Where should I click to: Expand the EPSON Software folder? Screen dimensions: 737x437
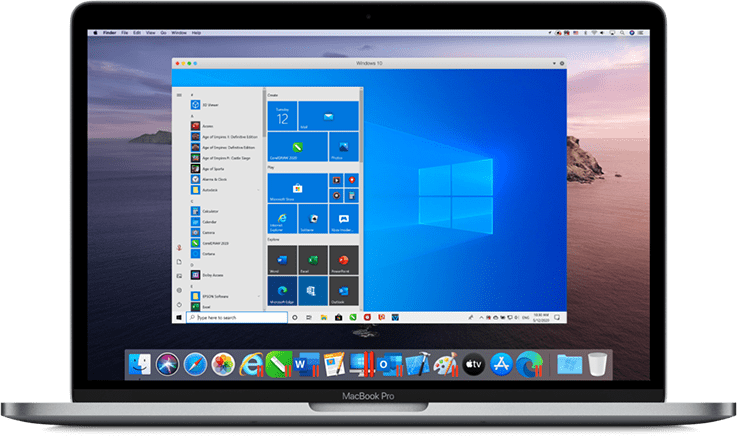pos(259,297)
